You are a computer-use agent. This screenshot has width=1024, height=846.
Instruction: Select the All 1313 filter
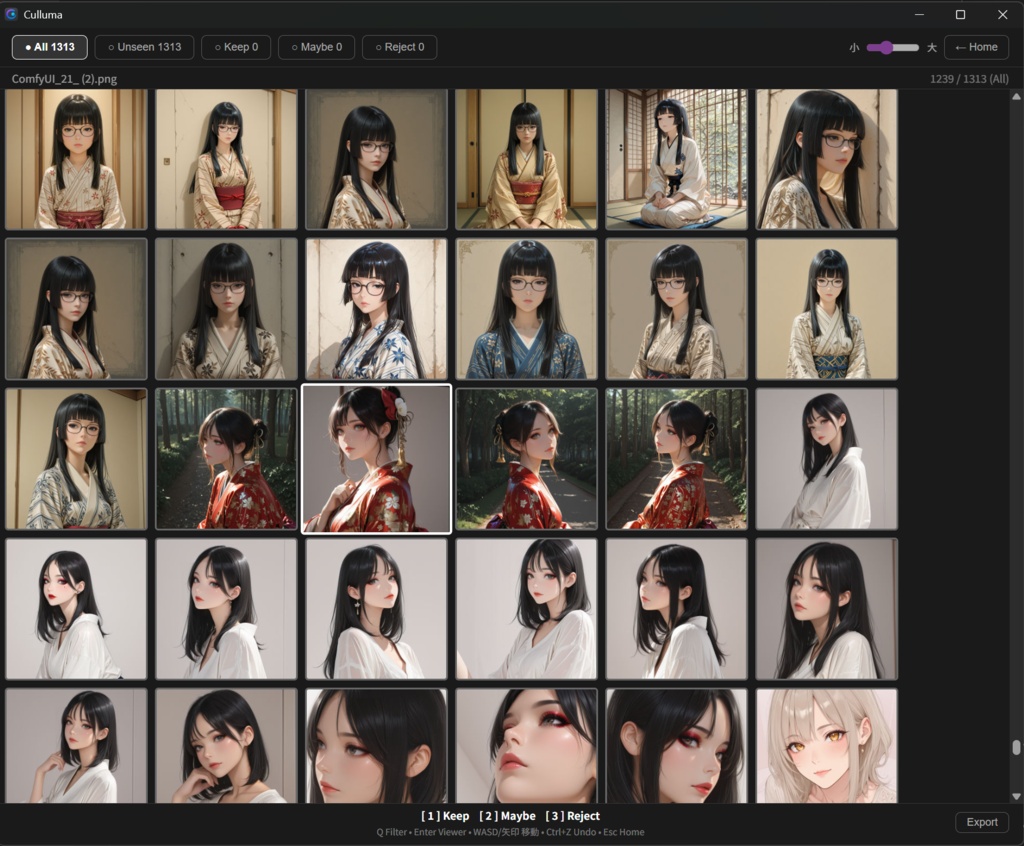[x=50, y=47]
